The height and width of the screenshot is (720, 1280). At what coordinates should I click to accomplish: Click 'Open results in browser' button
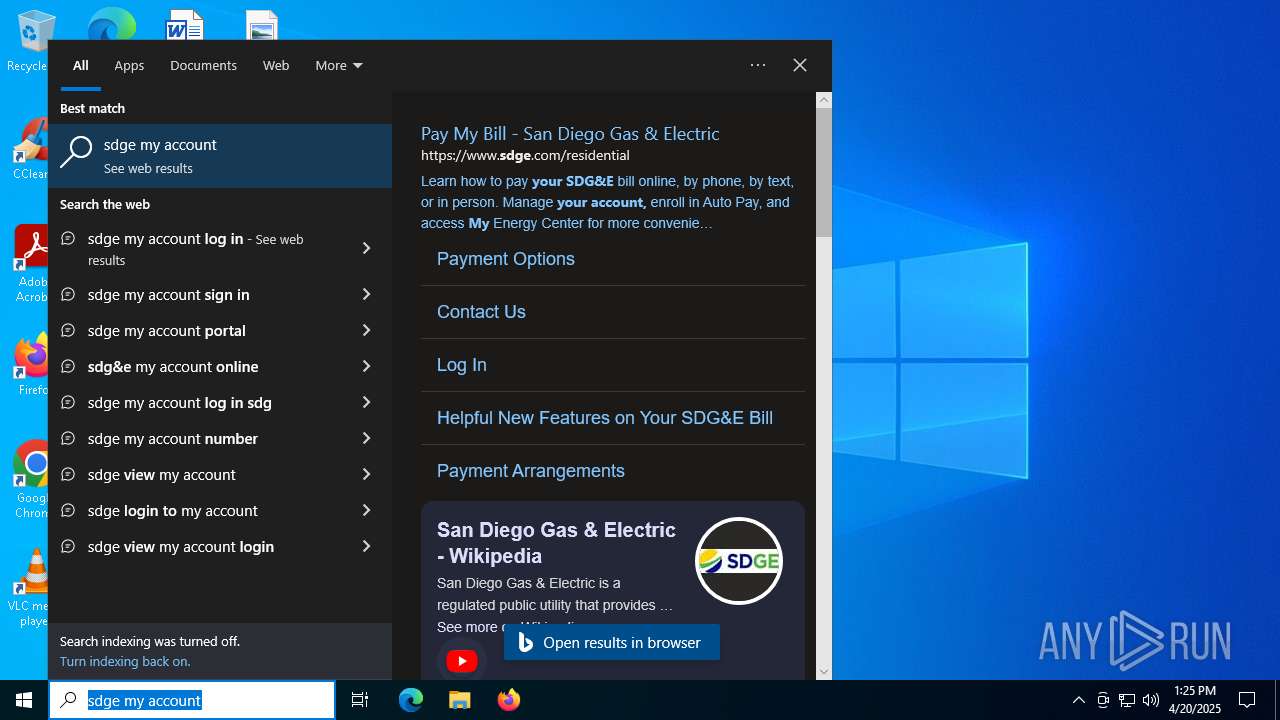[612, 642]
